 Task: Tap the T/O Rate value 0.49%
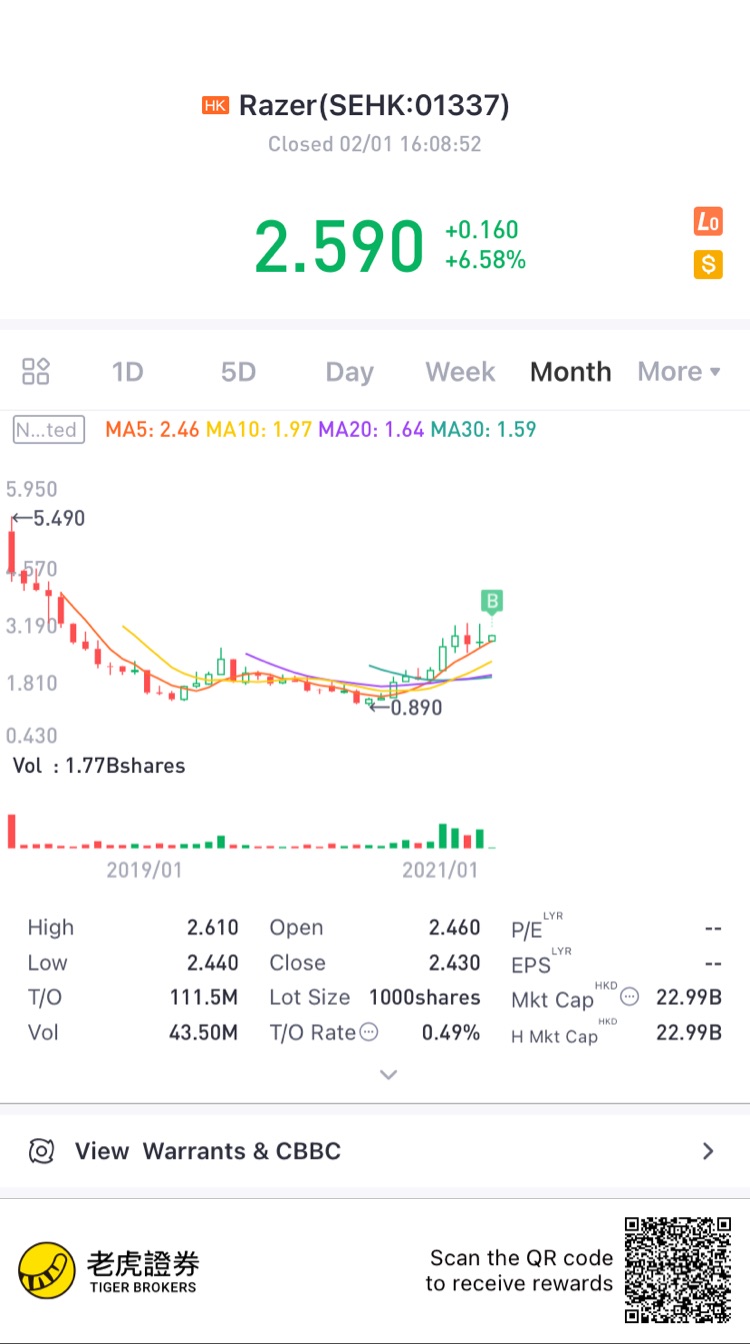tap(451, 1032)
